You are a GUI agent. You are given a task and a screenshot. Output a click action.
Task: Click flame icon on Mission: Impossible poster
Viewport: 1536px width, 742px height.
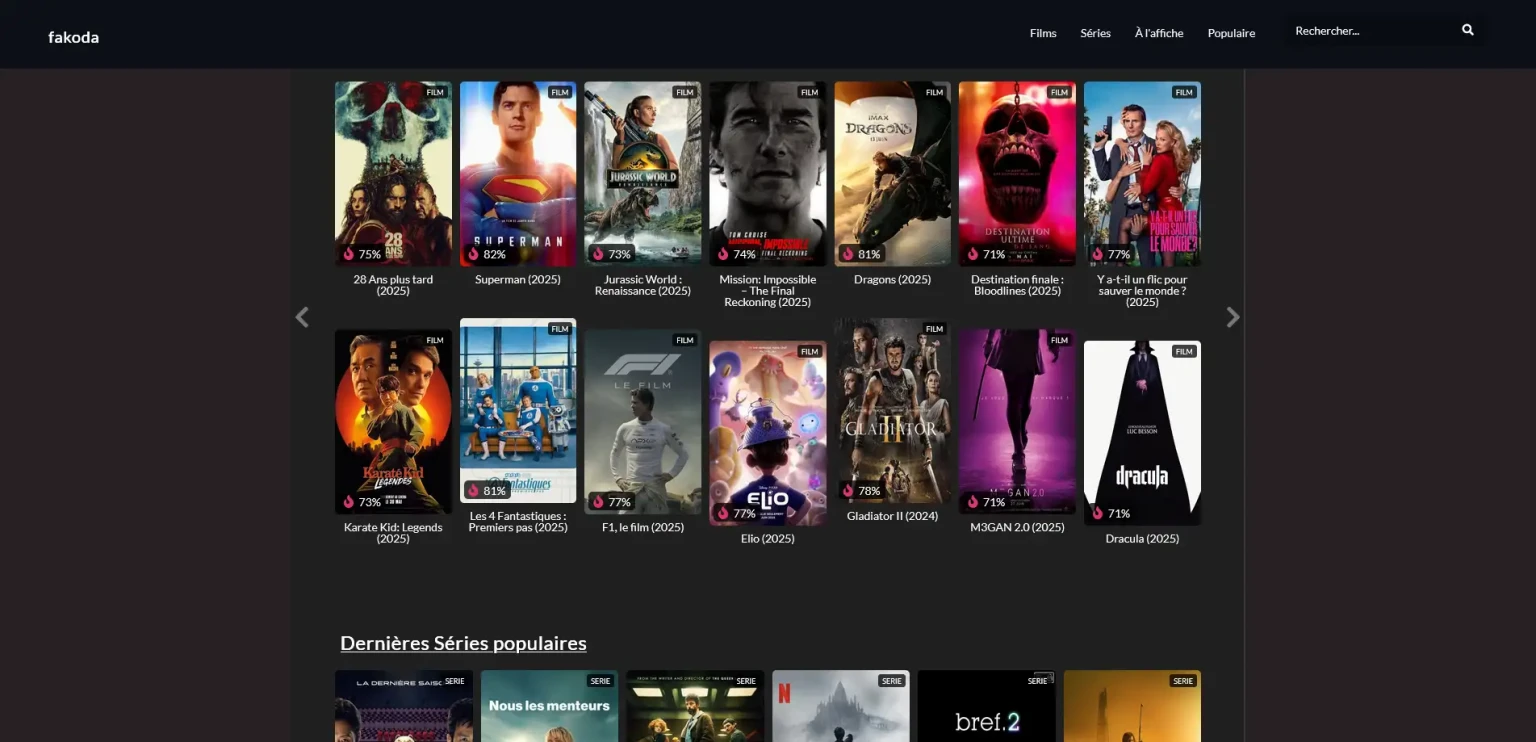click(x=723, y=254)
